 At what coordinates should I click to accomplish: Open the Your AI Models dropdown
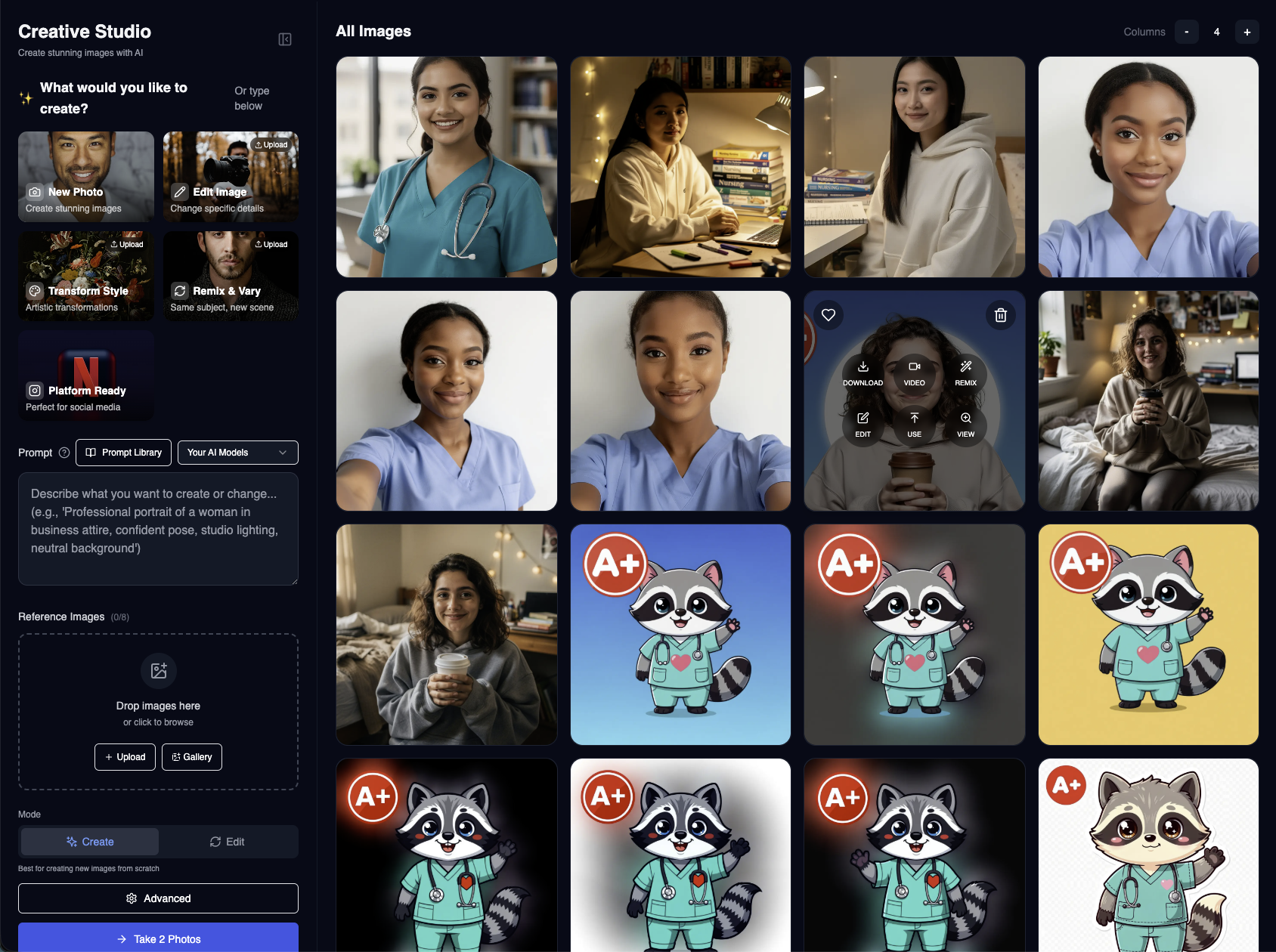(237, 453)
